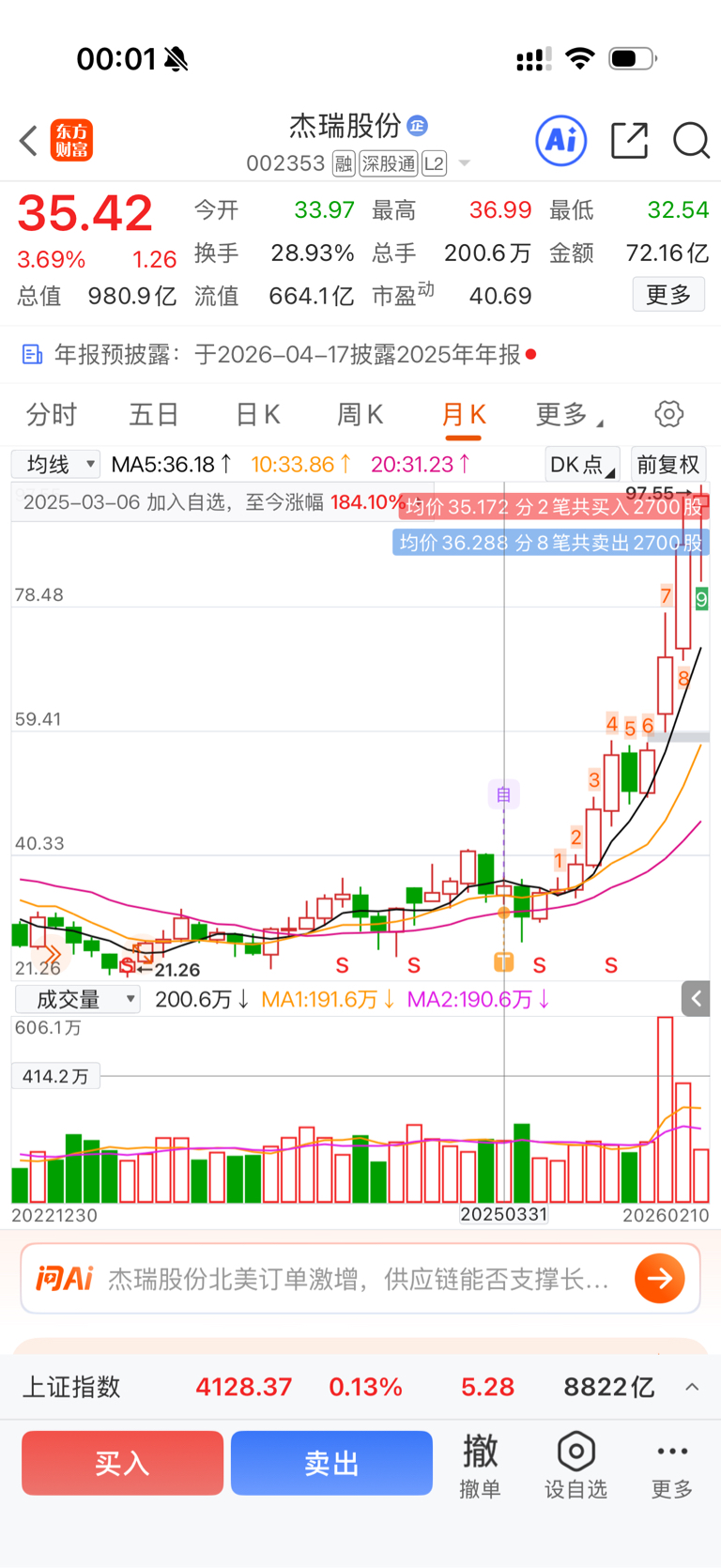Open chart settings gear icon
Screen dimensions: 721x1568
[668, 414]
